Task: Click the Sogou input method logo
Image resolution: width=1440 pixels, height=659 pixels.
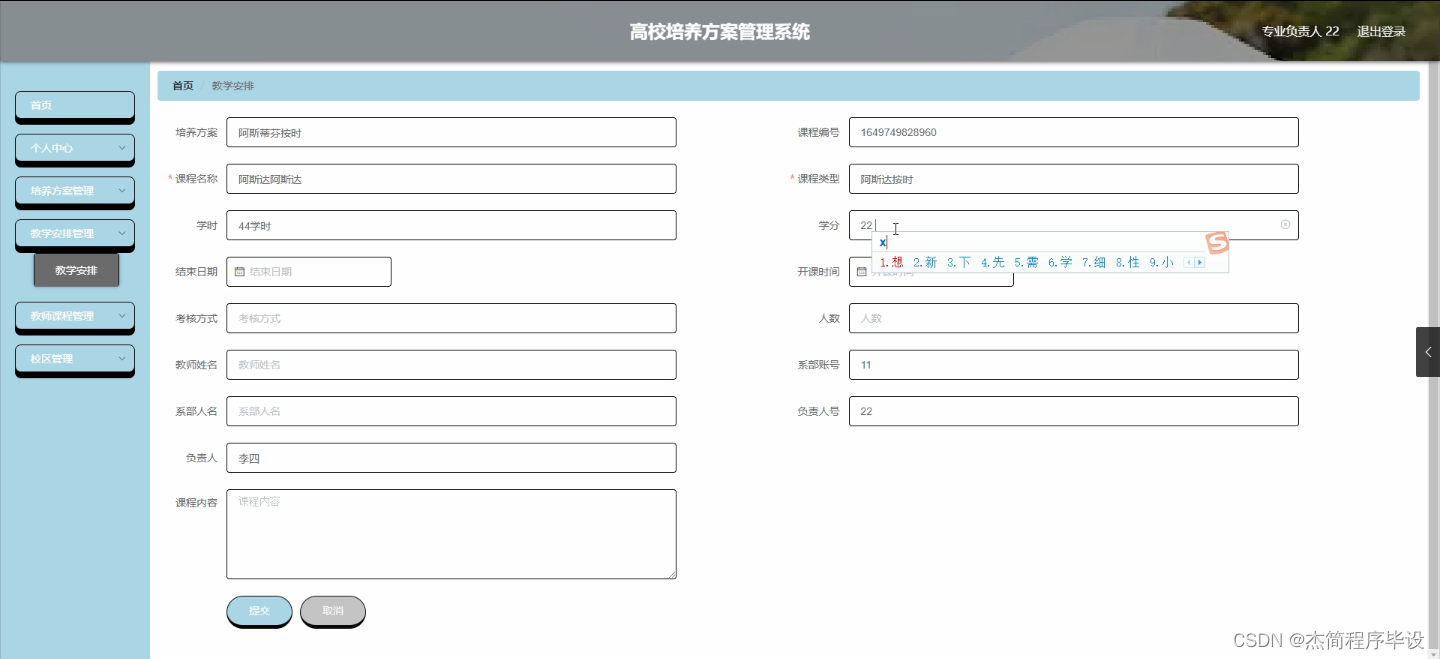Action: [x=1216, y=243]
